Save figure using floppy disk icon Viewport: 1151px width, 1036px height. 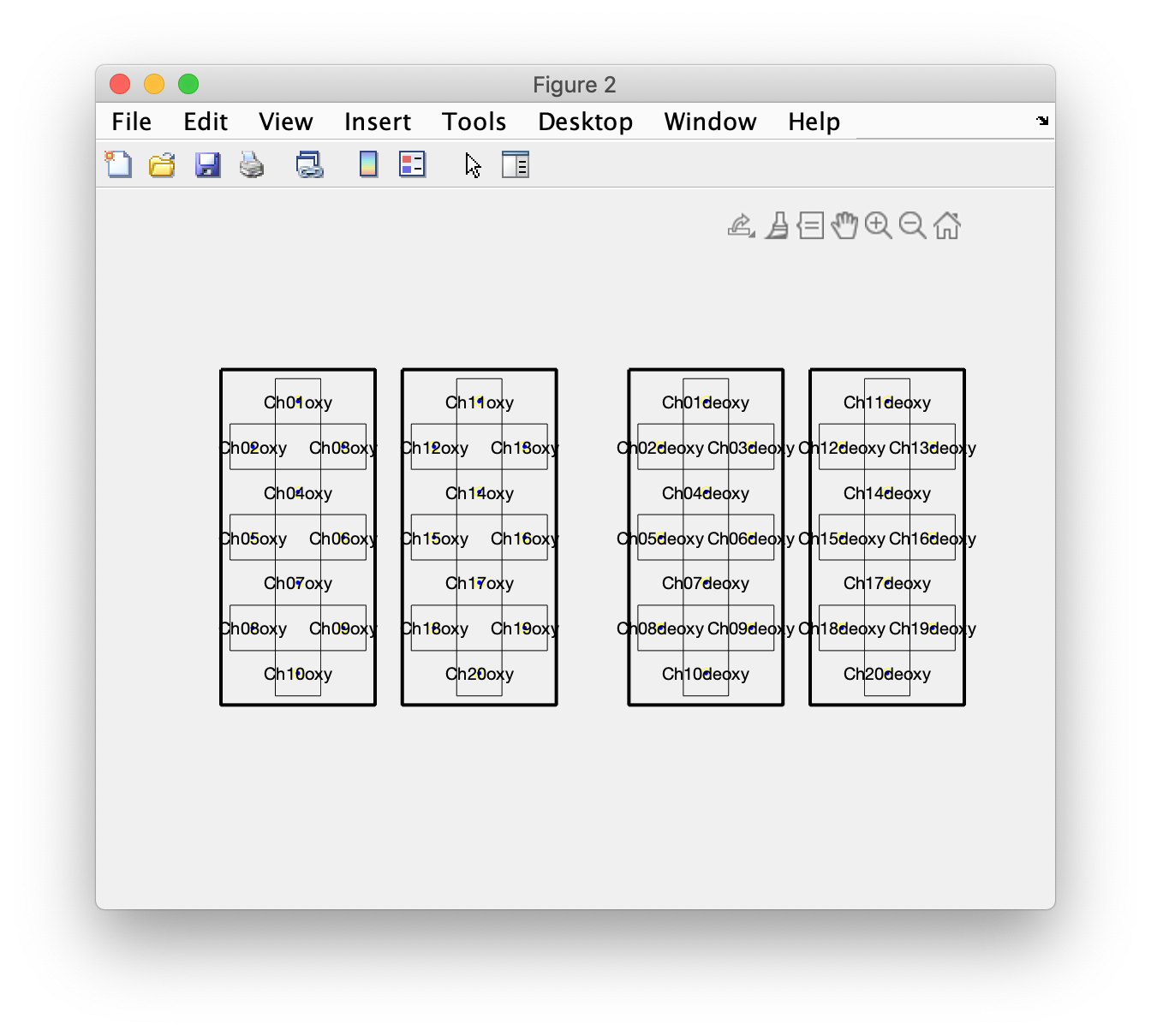[208, 164]
